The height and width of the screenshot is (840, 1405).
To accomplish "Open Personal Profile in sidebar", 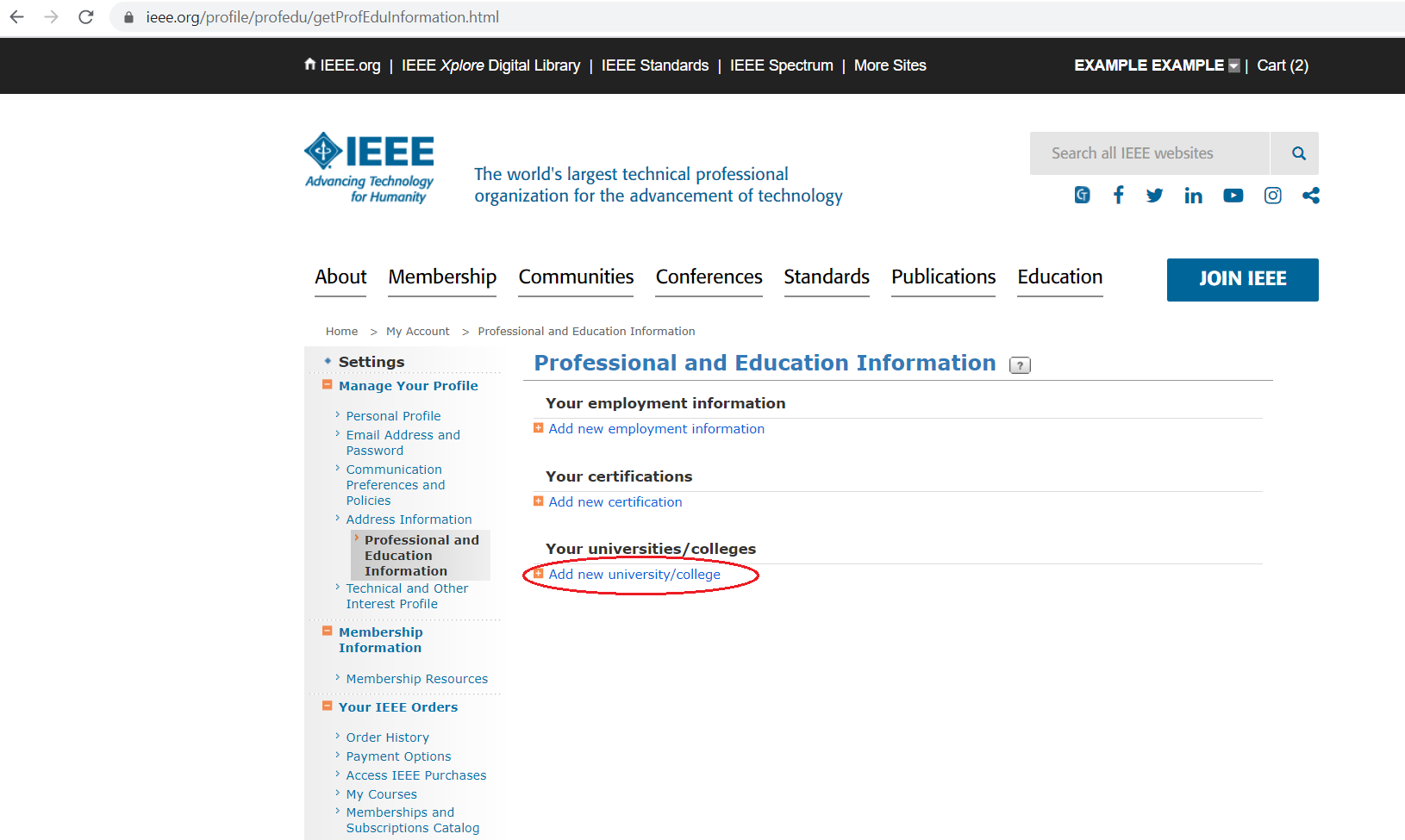I will tap(393, 416).
